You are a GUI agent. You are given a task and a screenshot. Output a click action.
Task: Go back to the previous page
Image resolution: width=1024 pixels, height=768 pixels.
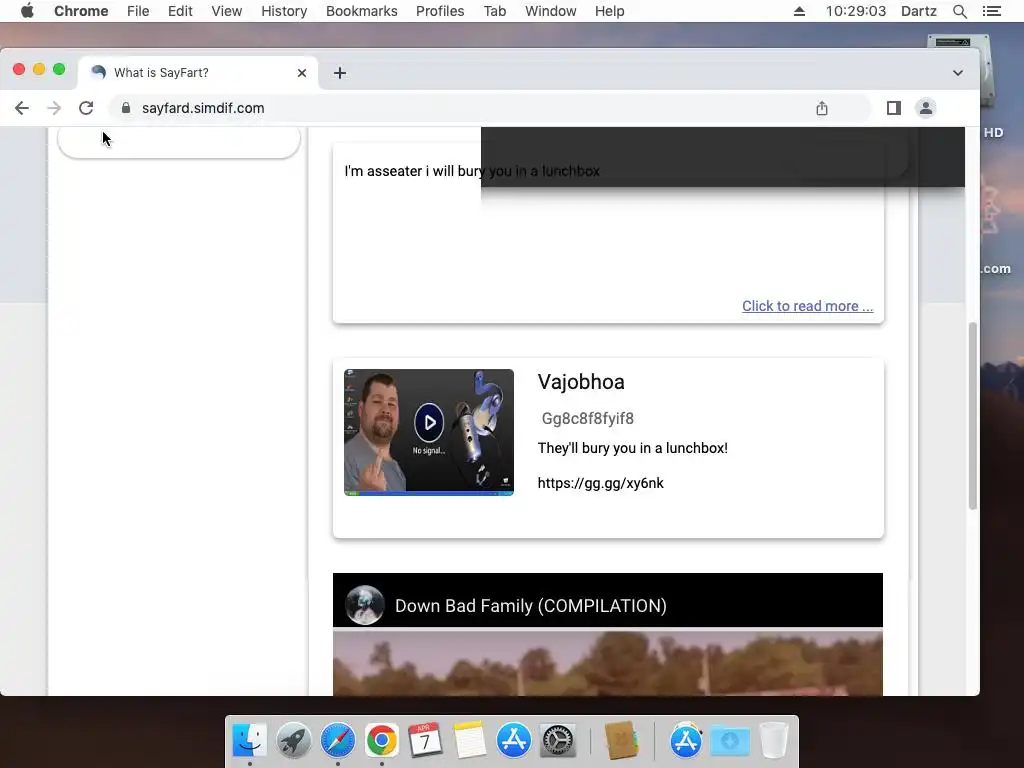point(22,108)
